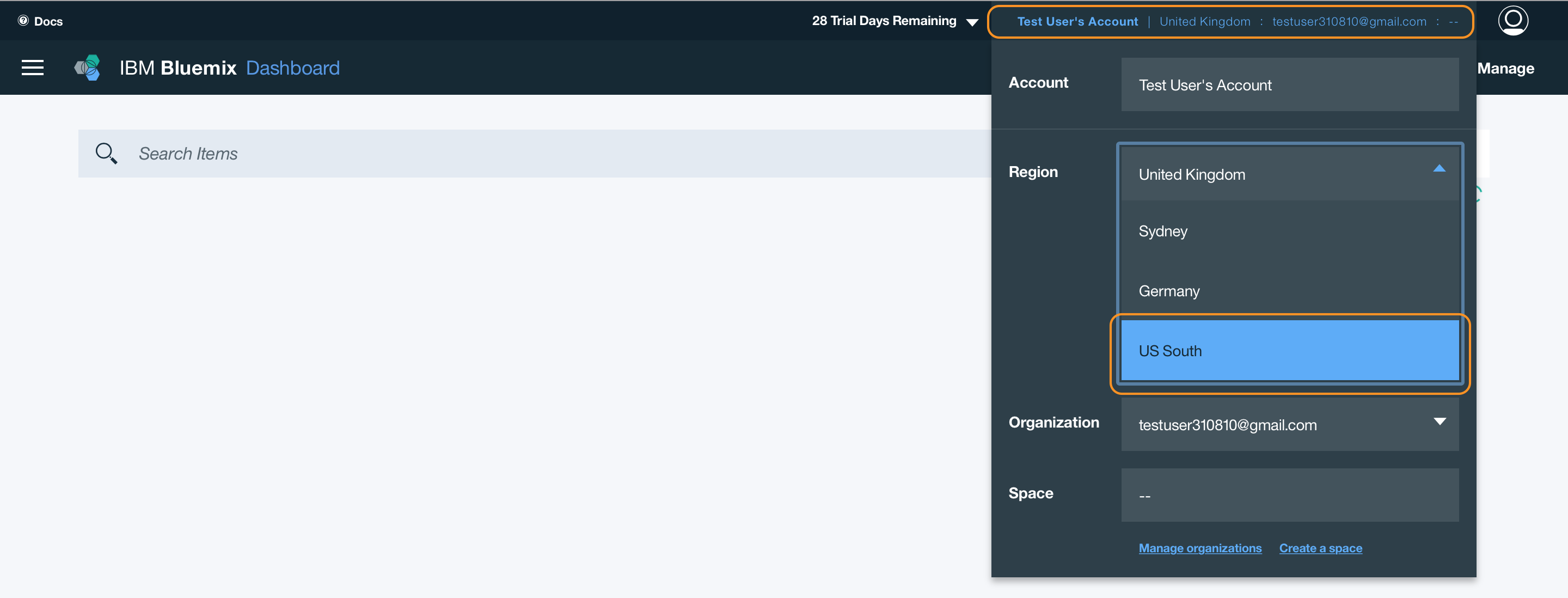Screen dimensions: 1568x598
Task: Click the Manage organizations link
Action: [x=1201, y=548]
